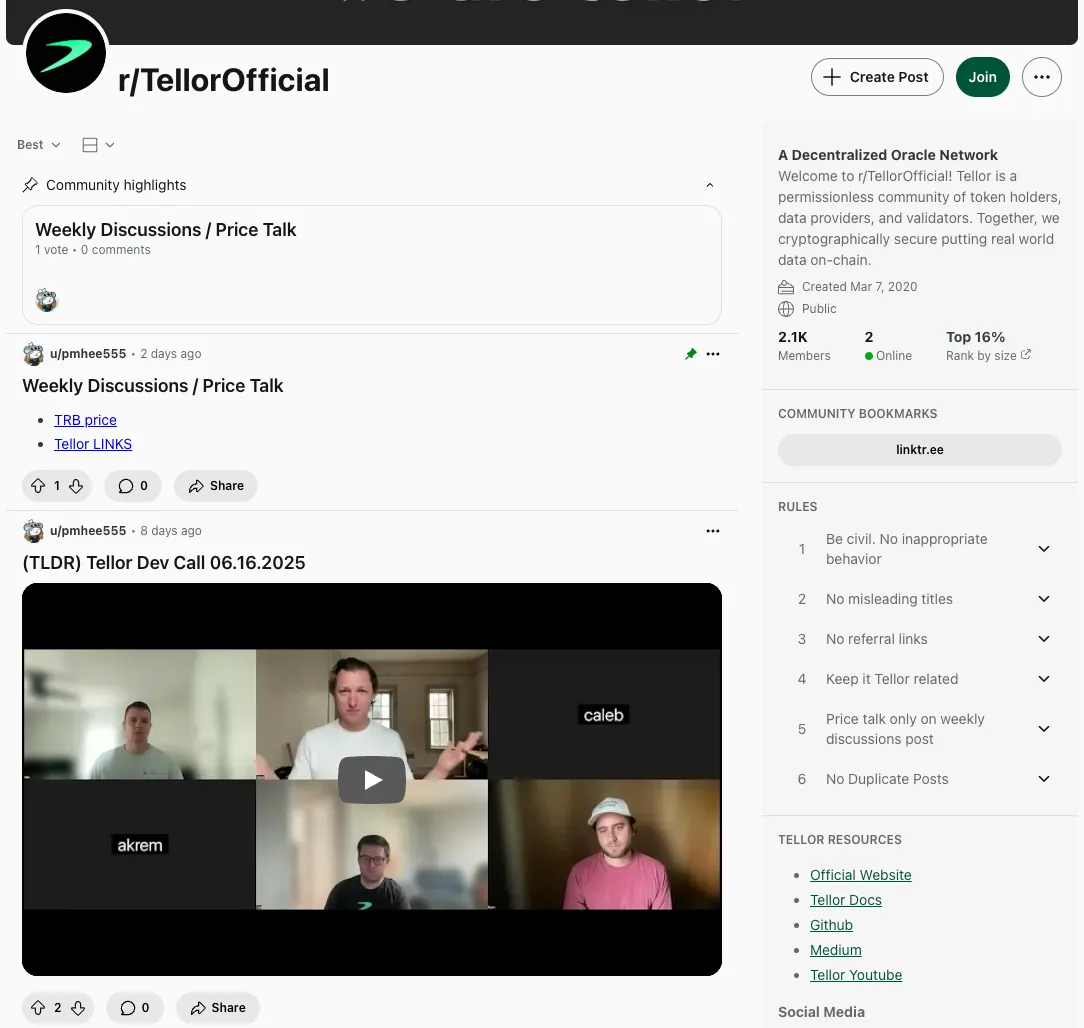Open comments on Weekly Discussions post

pos(133,486)
